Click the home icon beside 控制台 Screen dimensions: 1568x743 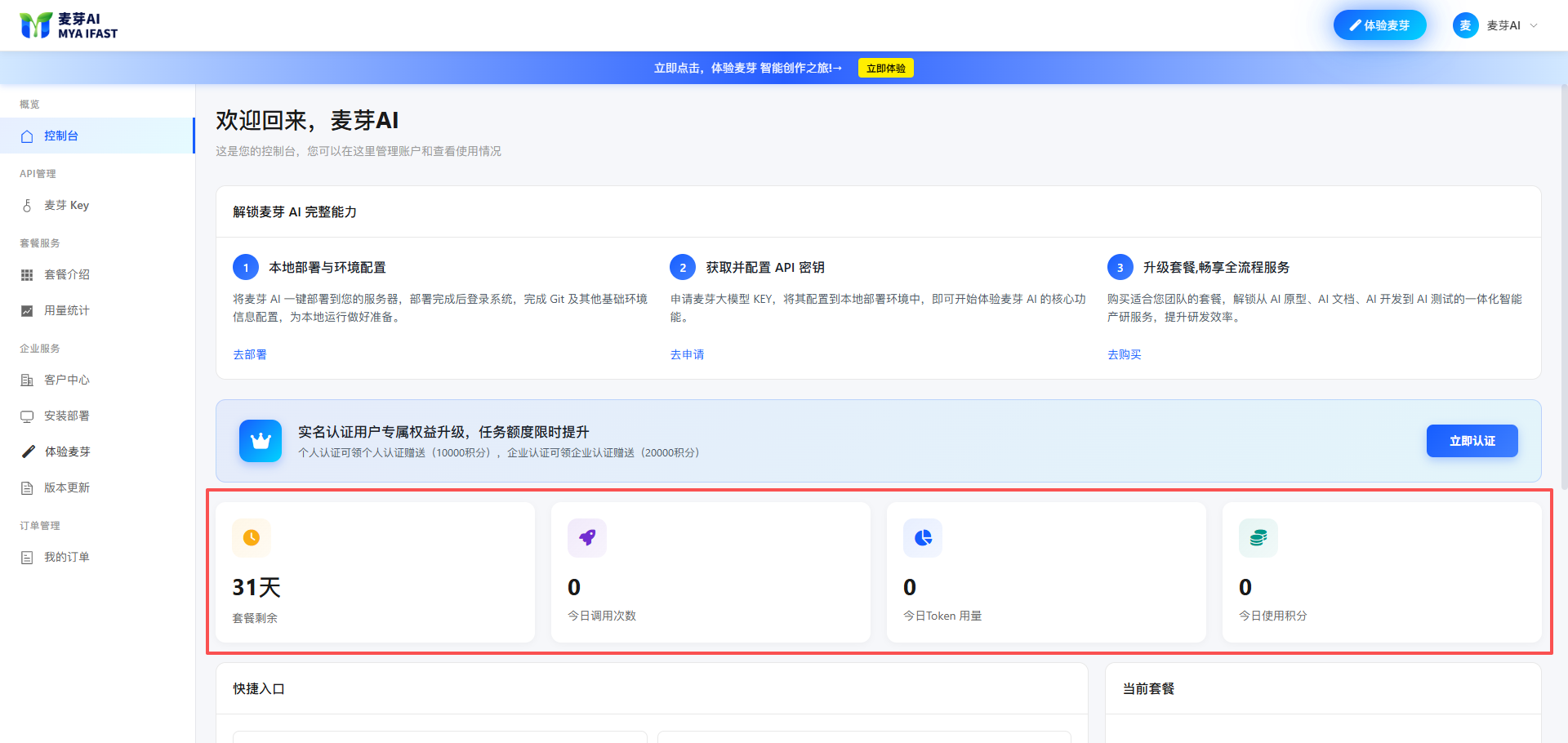click(27, 136)
